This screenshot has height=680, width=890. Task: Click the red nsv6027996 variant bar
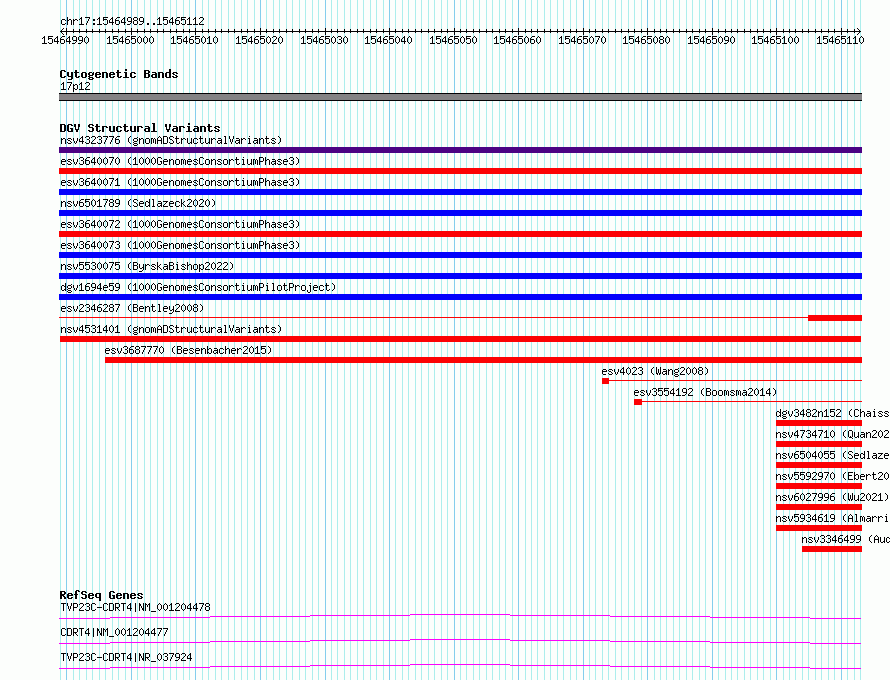click(819, 507)
